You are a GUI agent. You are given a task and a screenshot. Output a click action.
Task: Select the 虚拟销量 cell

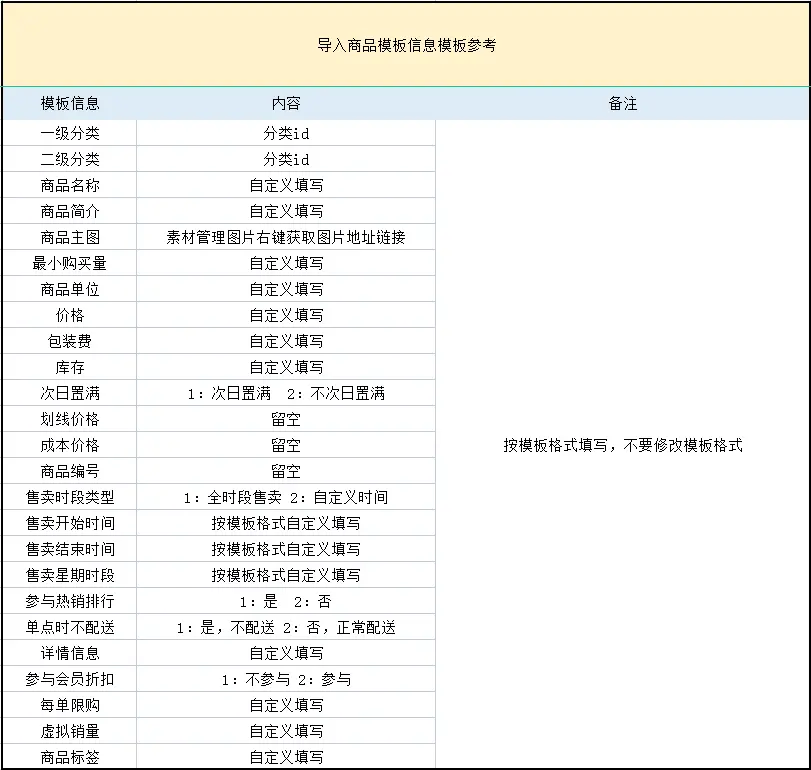(x=70, y=731)
